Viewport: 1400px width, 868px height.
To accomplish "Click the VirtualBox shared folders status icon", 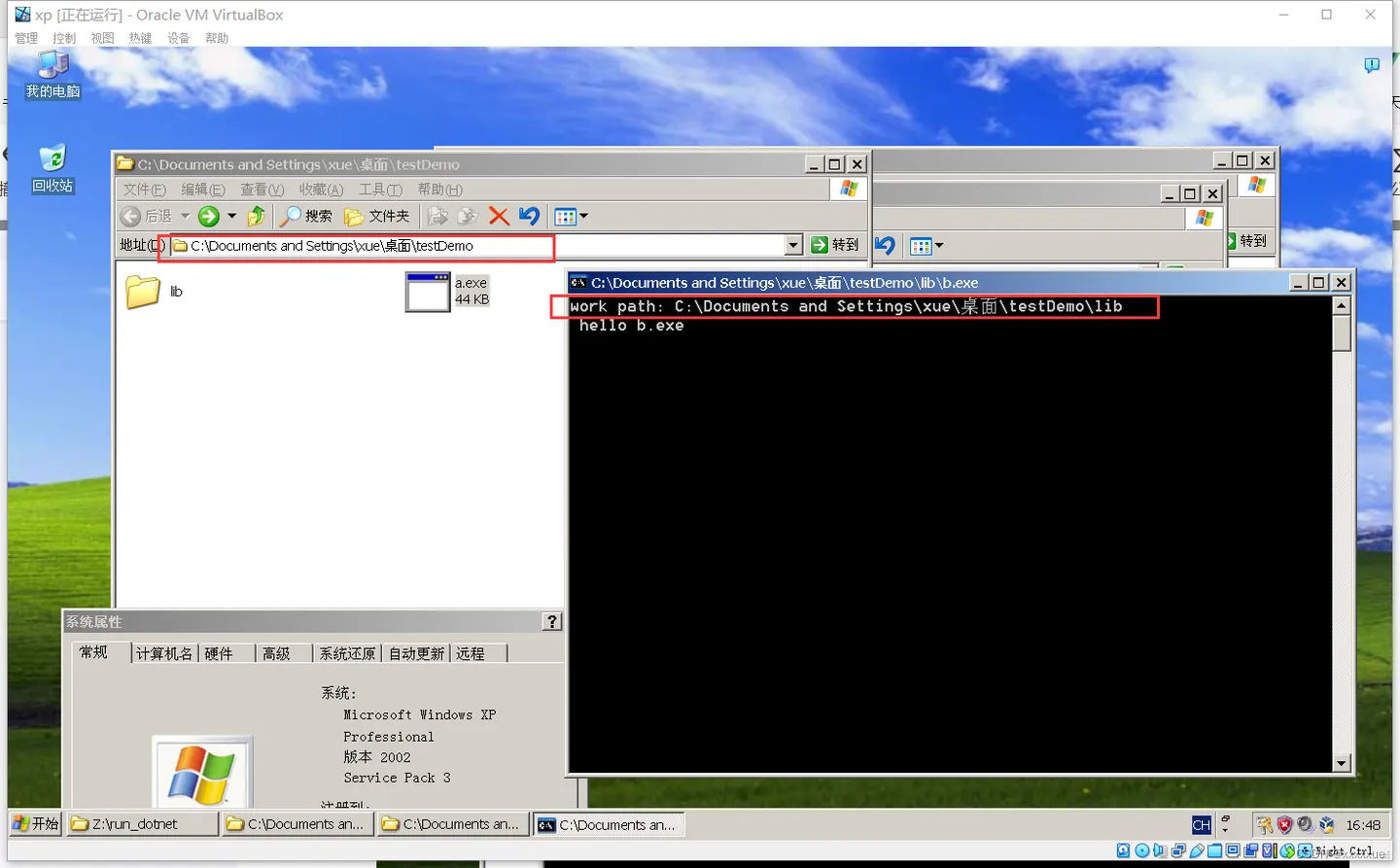I will (x=1215, y=851).
